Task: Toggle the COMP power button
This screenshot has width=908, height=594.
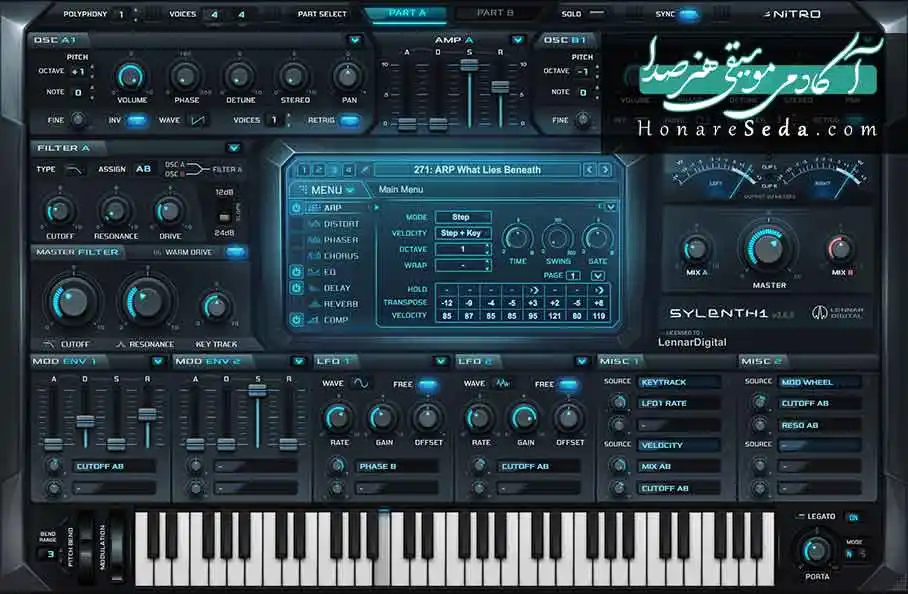Action: pos(296,320)
